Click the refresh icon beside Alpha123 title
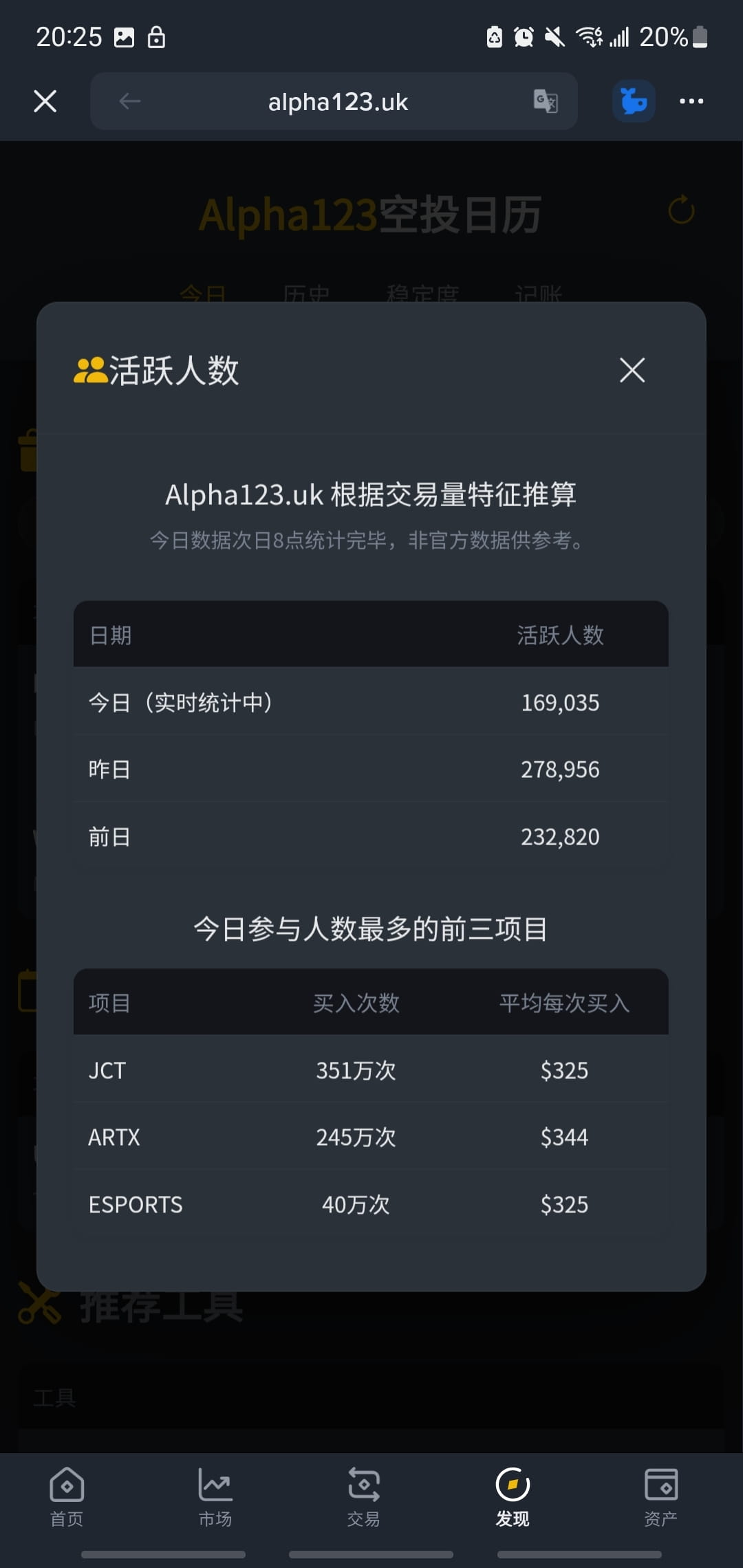Viewport: 743px width, 1568px height. pos(681,210)
